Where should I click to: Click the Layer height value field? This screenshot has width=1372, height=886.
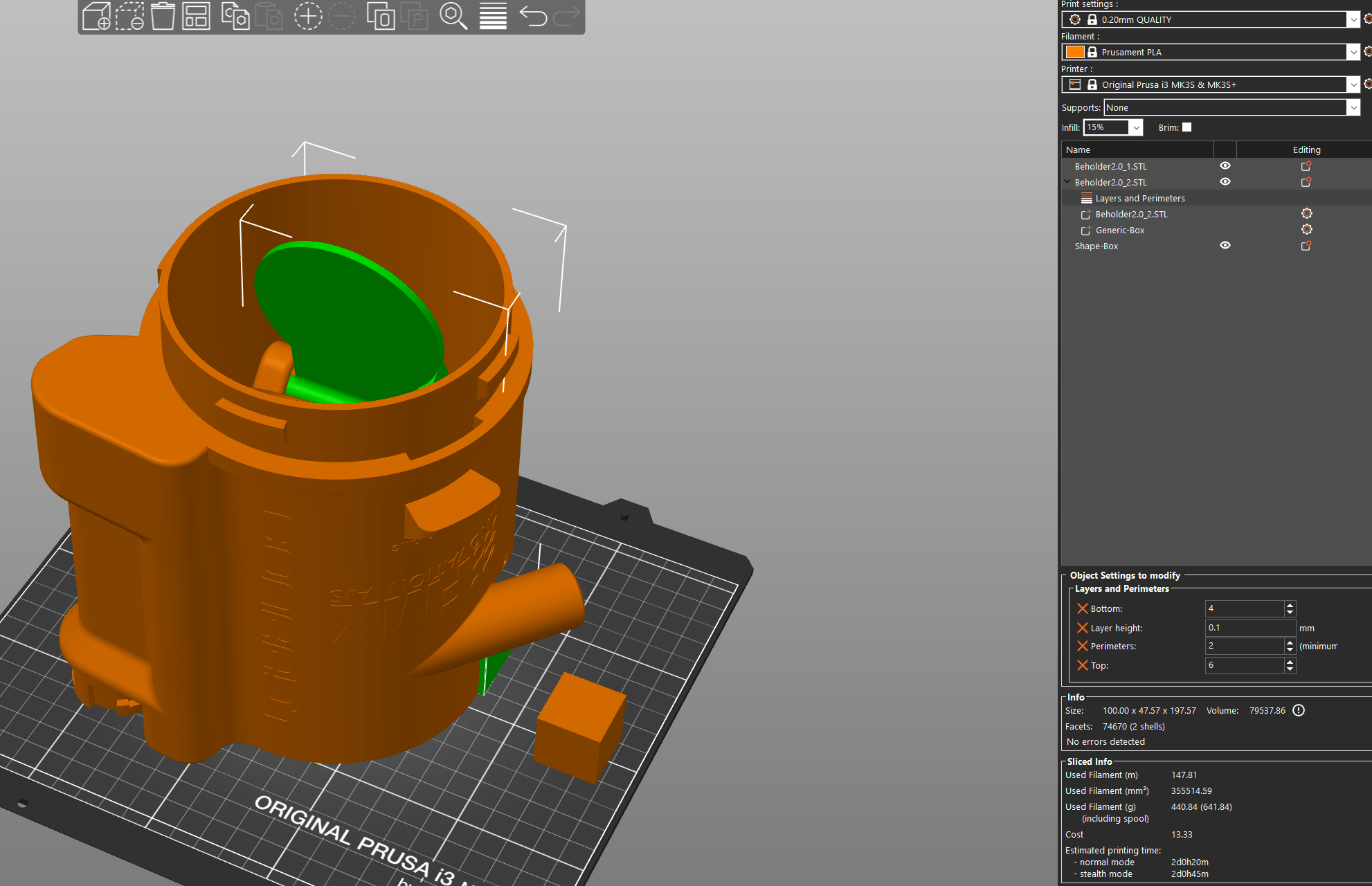[1250, 628]
